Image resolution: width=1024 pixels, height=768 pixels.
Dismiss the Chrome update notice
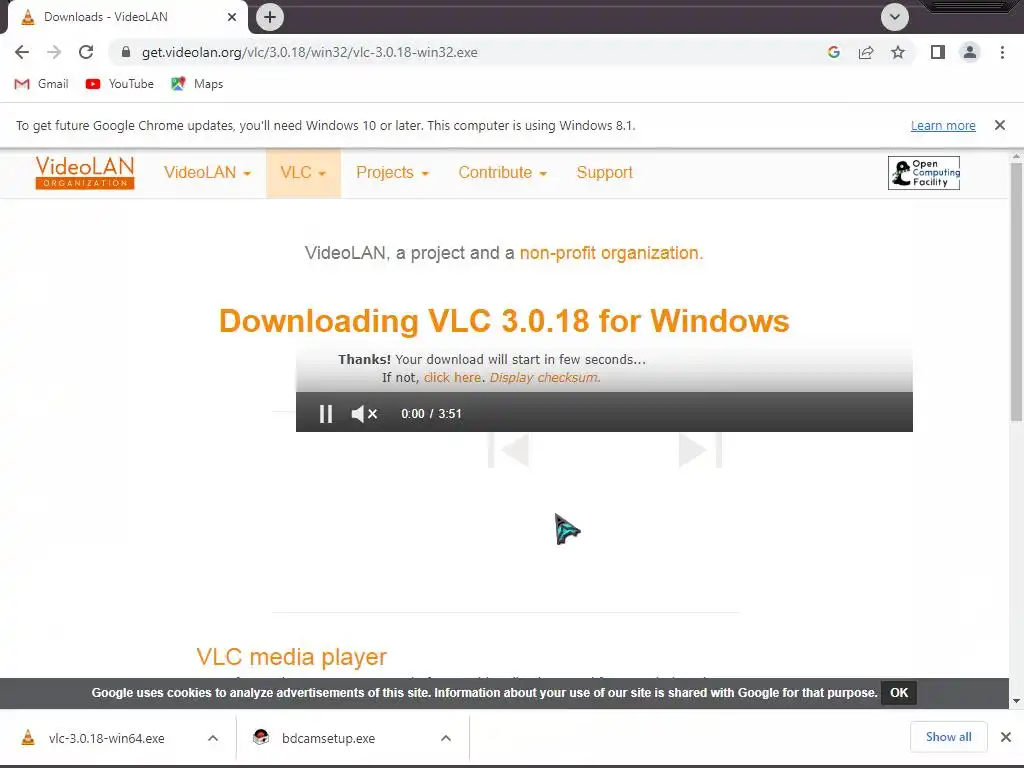(x=1000, y=125)
